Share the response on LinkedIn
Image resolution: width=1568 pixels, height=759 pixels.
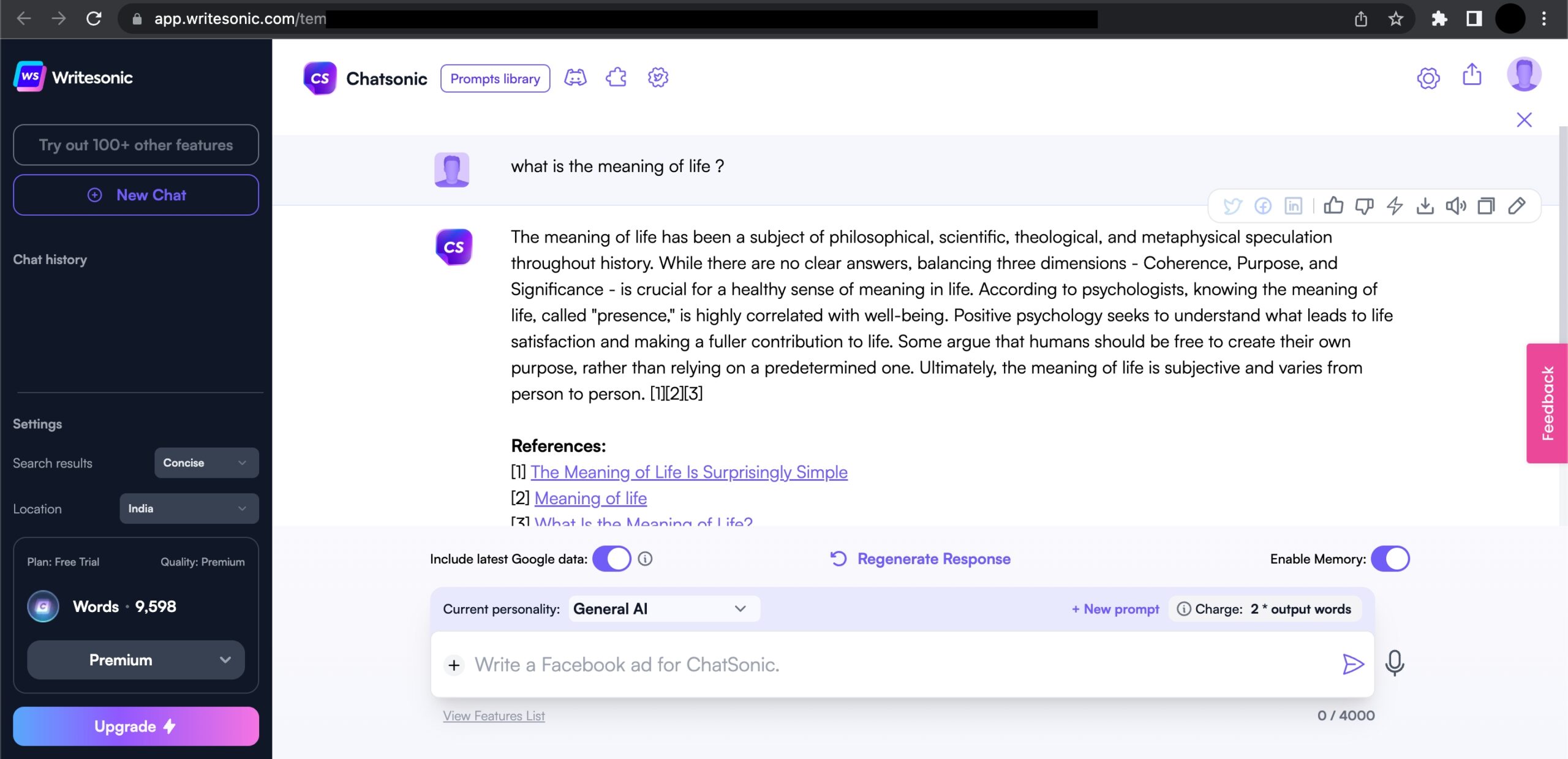[1294, 206]
